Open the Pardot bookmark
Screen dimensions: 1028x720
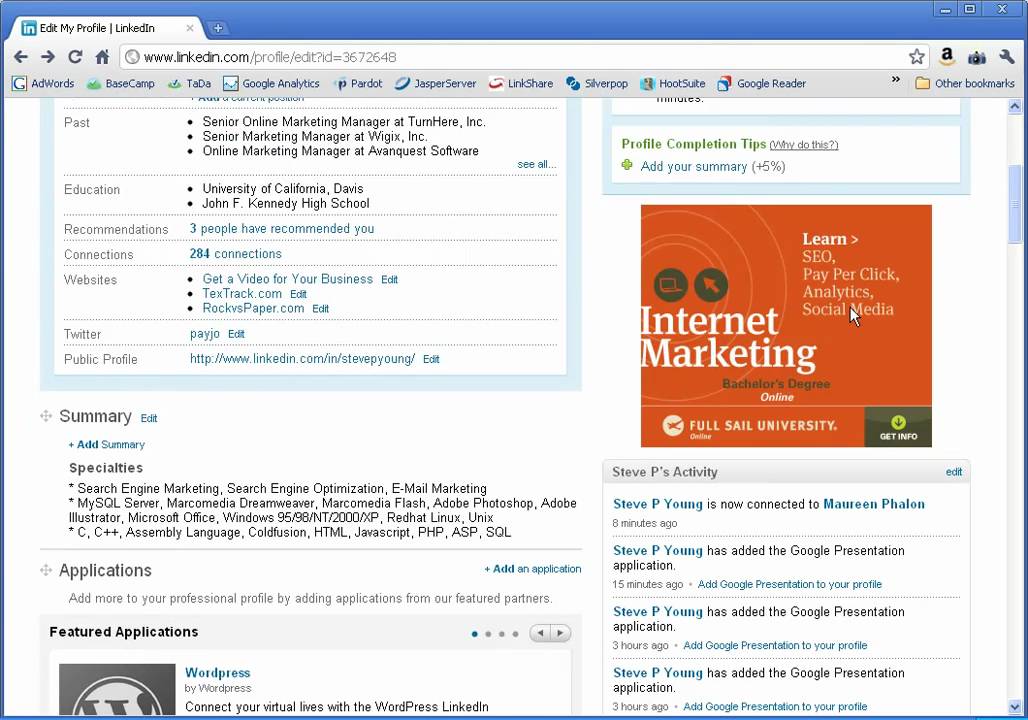click(x=357, y=83)
